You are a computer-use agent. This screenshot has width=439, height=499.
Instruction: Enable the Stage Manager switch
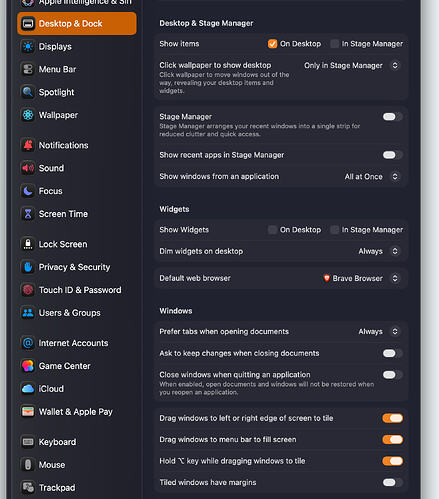pyautogui.click(x=392, y=117)
